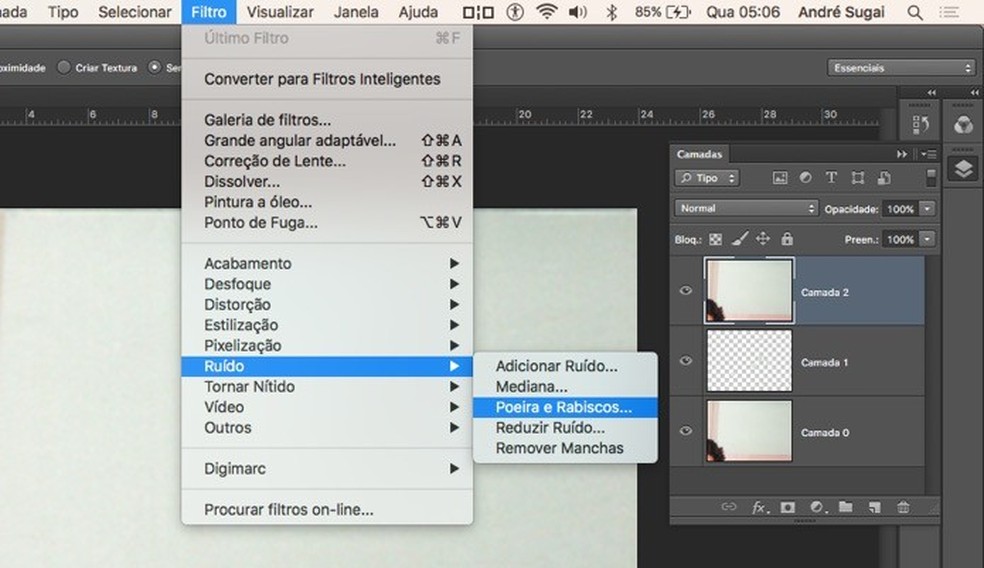Open the Visualizar menu

coord(280,12)
